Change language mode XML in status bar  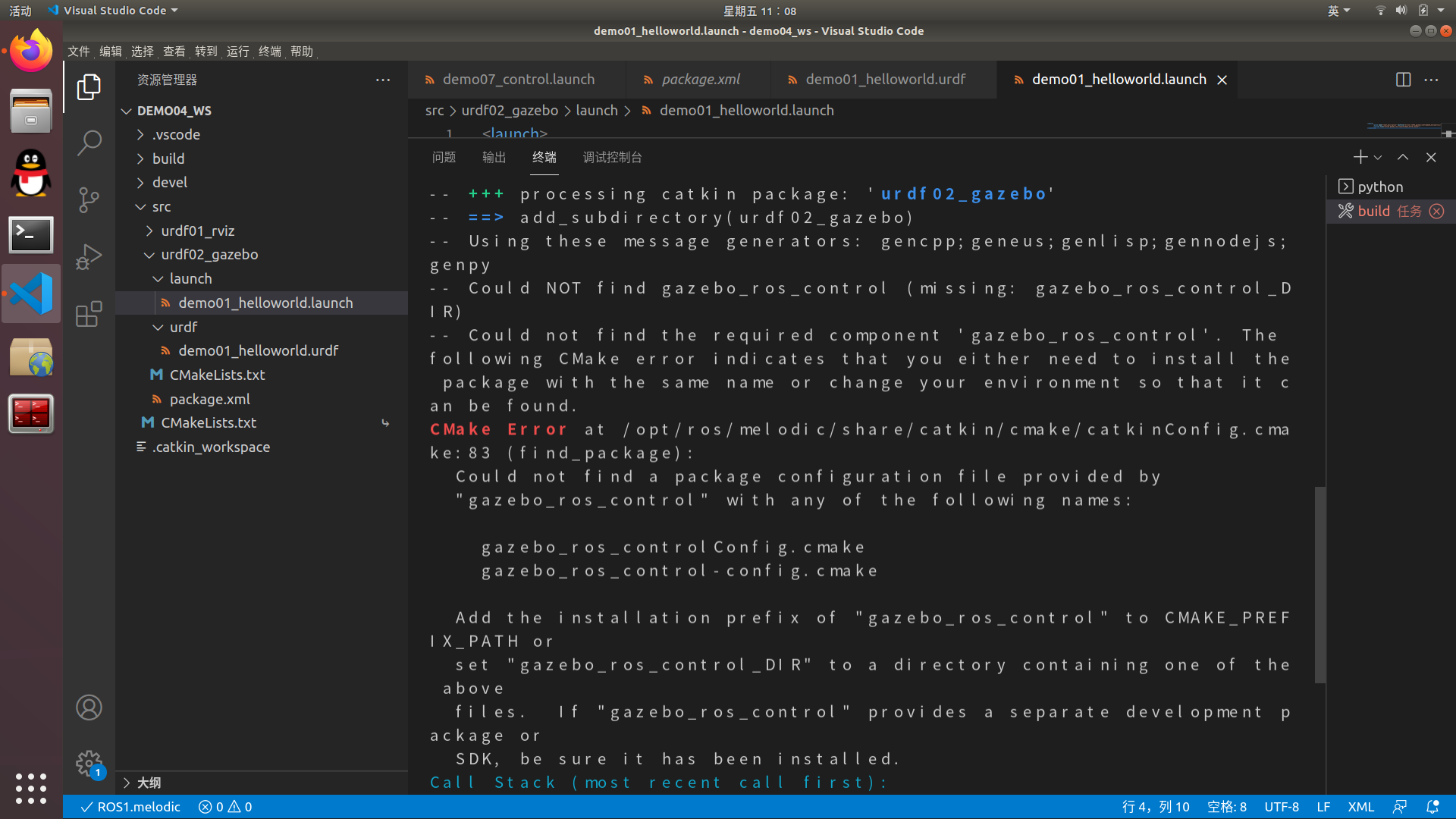pyautogui.click(x=1360, y=807)
